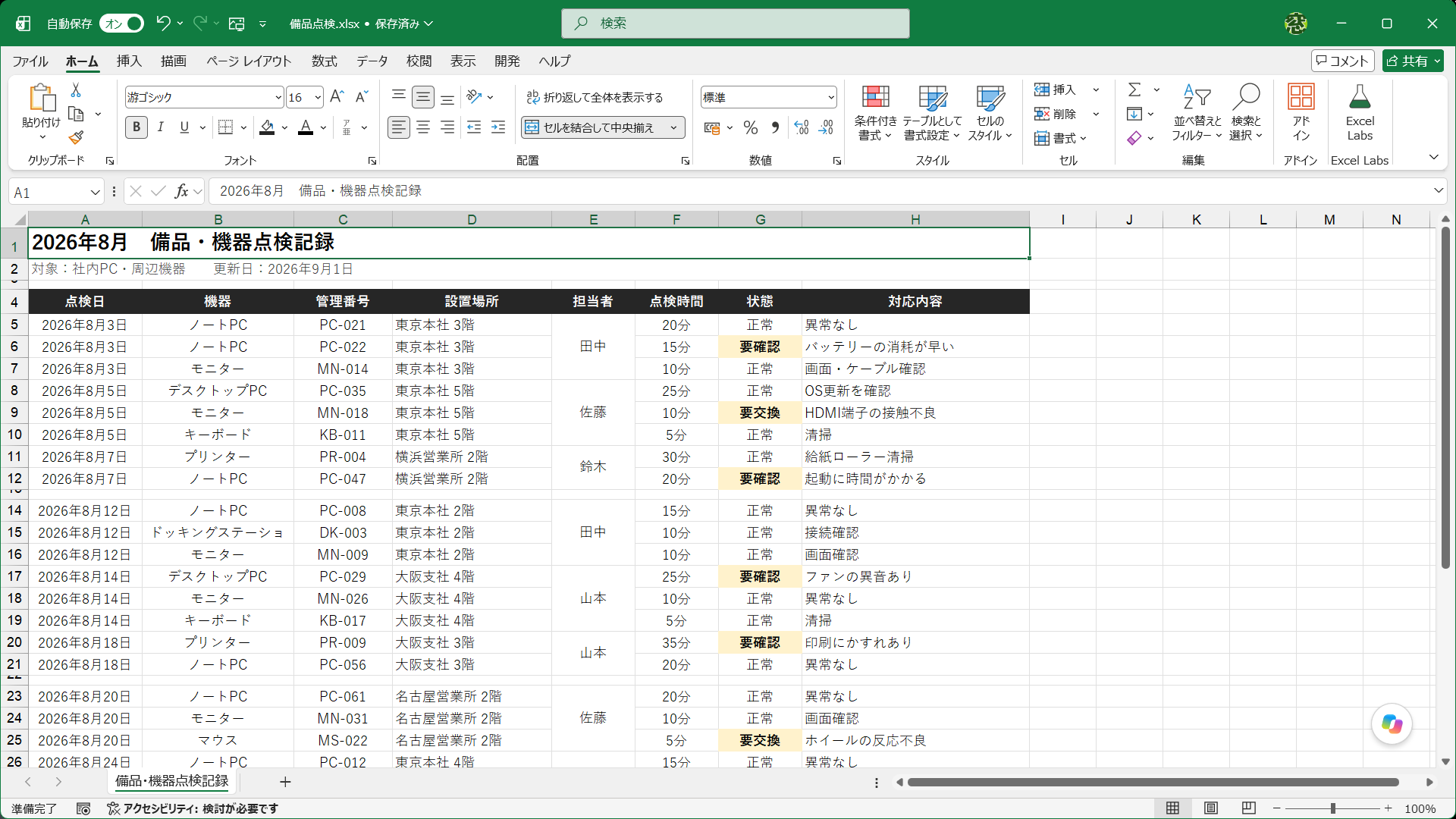Switch to Data (データ) tab
The width and height of the screenshot is (1456, 819).
tap(372, 61)
